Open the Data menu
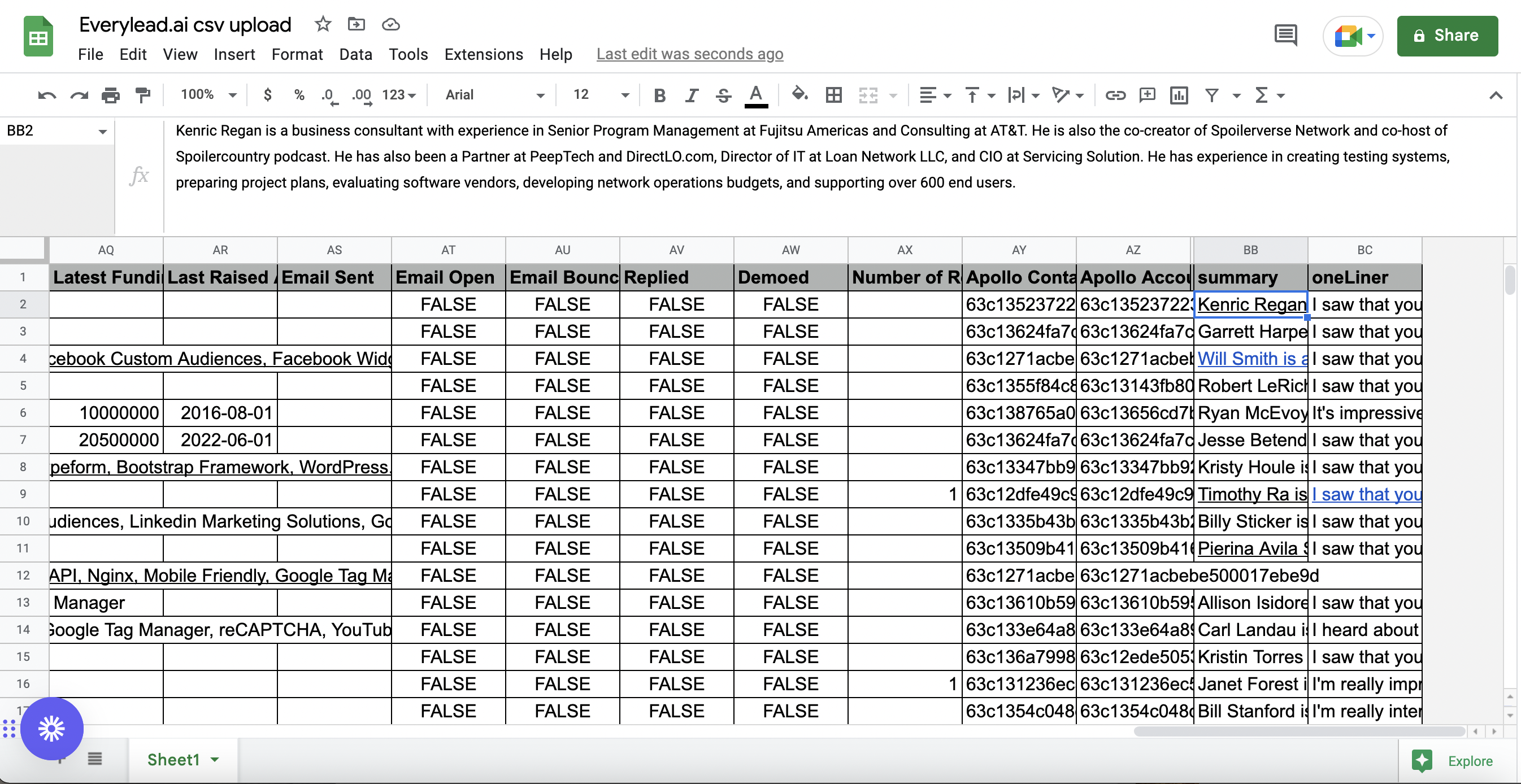Image resolution: width=1521 pixels, height=784 pixels. 355,54
